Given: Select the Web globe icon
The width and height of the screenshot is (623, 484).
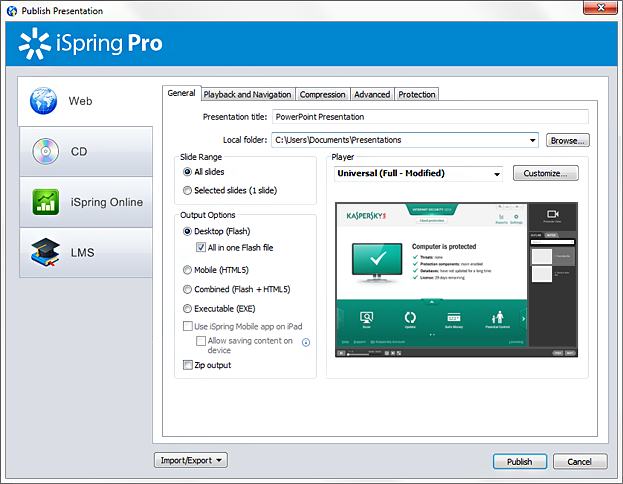Looking at the screenshot, I should pyautogui.click(x=43, y=101).
